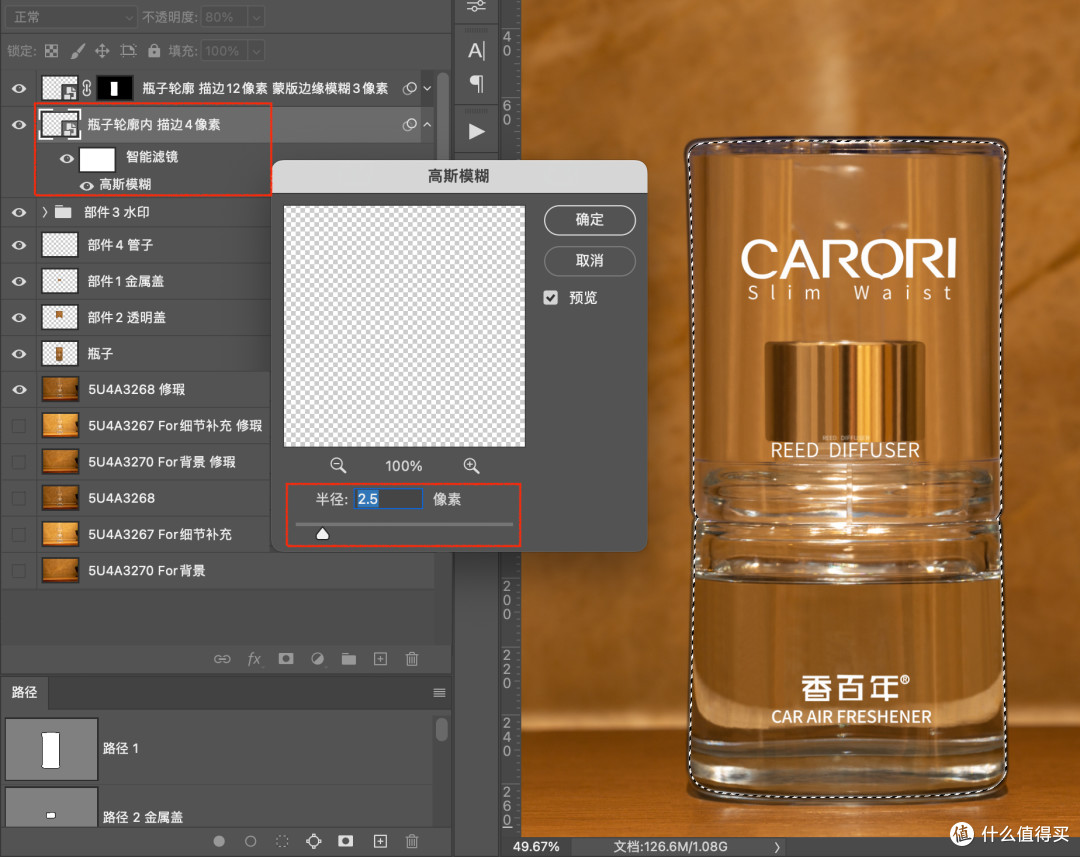Click the prevent artboard auto-nesting lock icon
Screen dimensions: 1080x857
click(128, 51)
